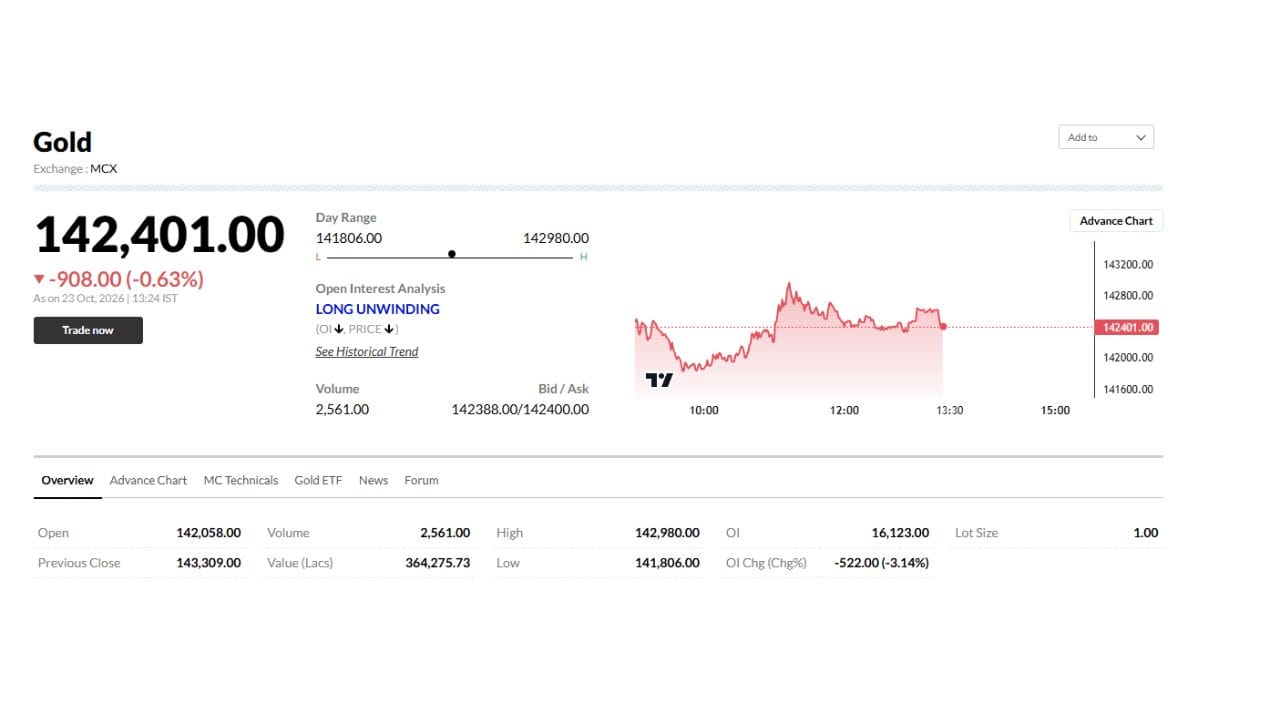Viewport: 1280px width, 720px height.
Task: Select the Overview tab
Action: click(67, 480)
